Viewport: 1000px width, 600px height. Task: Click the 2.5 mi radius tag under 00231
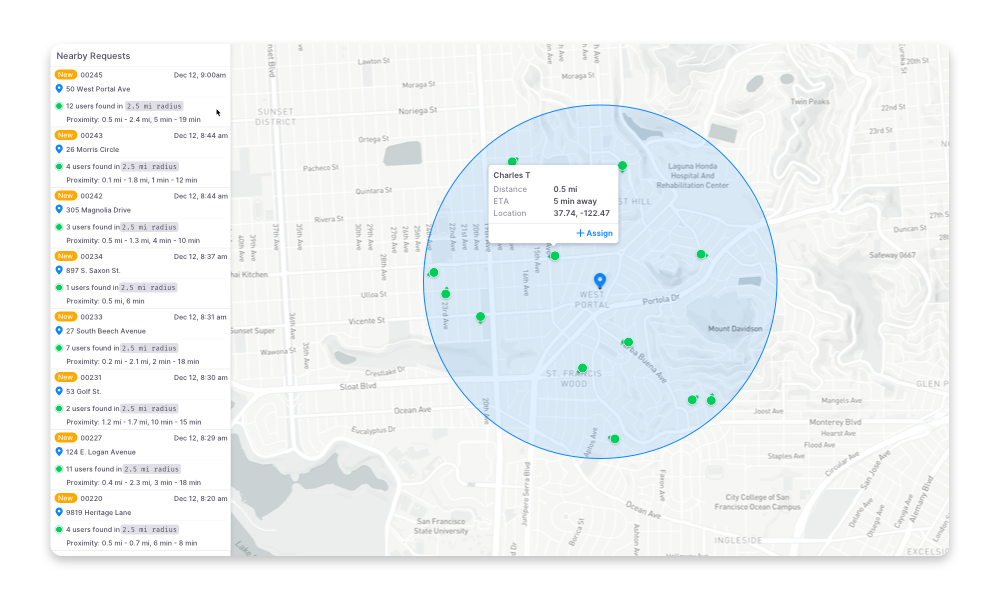150,409
